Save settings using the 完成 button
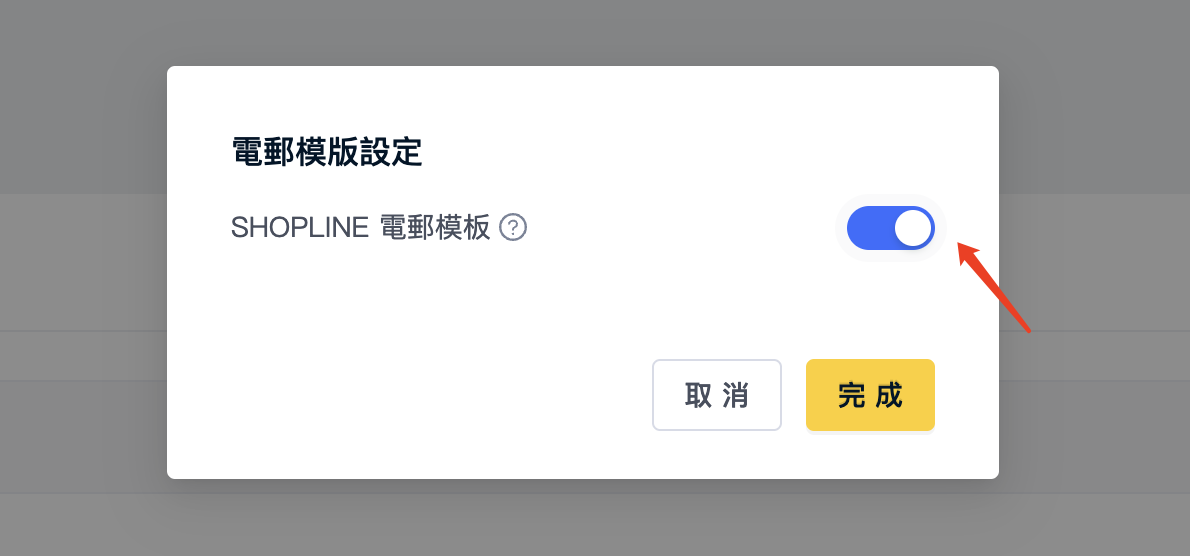 pyautogui.click(x=870, y=395)
